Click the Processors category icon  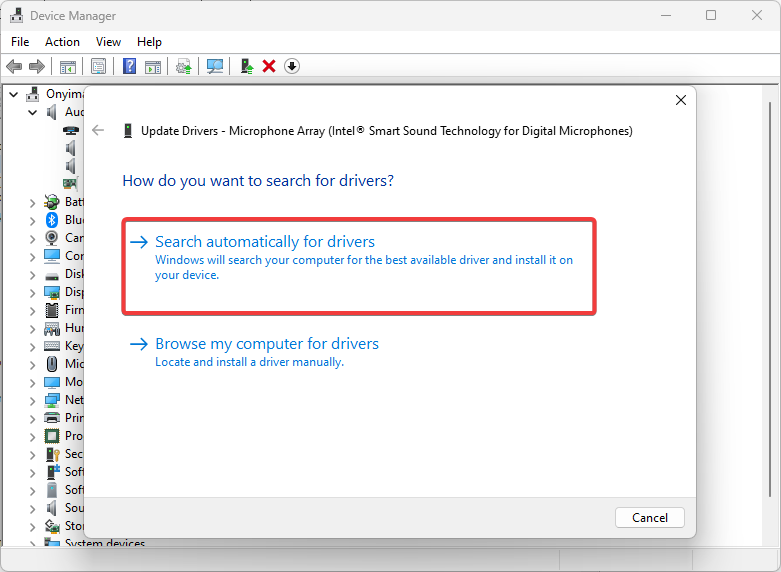tap(52, 435)
